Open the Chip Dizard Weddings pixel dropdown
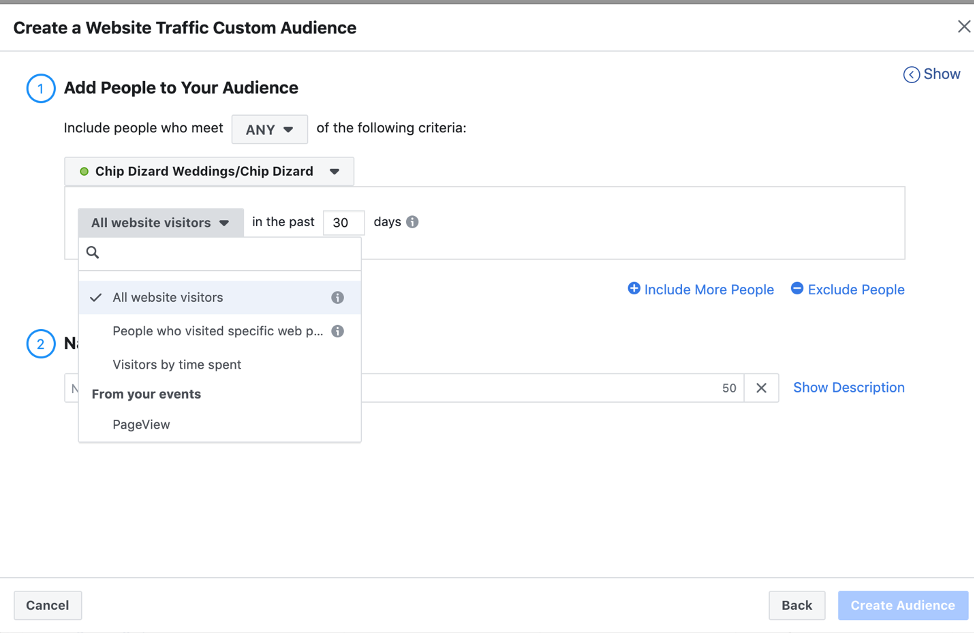The height and width of the screenshot is (633, 974). tap(209, 171)
